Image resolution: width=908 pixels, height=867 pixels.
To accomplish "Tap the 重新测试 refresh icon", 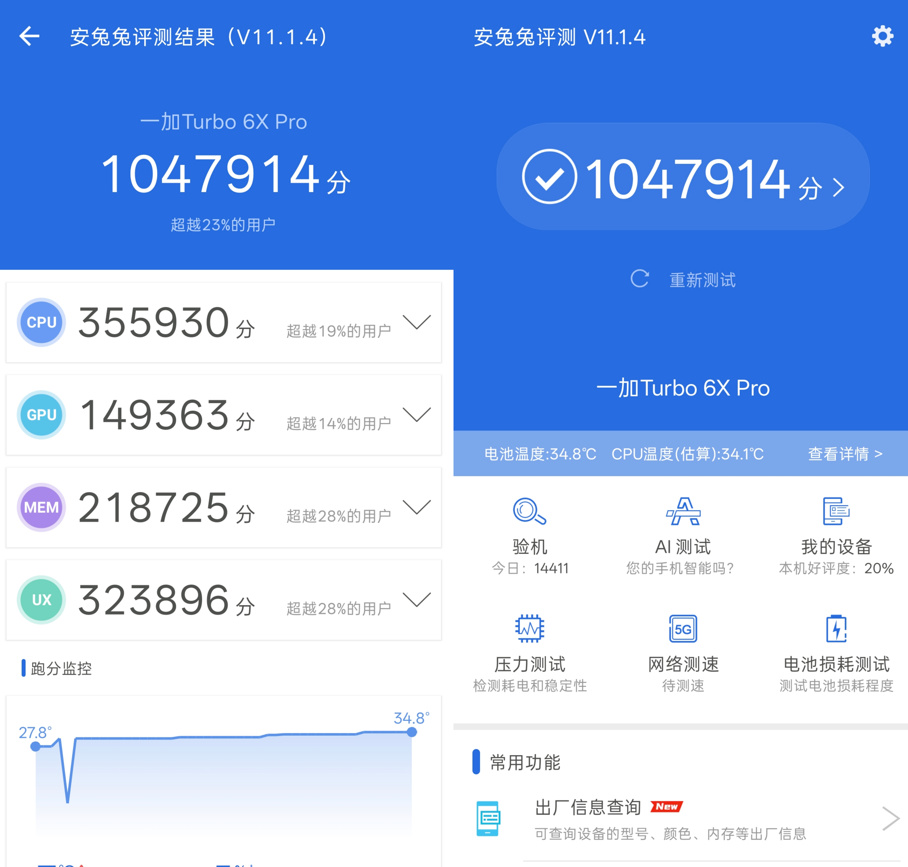I will point(639,279).
